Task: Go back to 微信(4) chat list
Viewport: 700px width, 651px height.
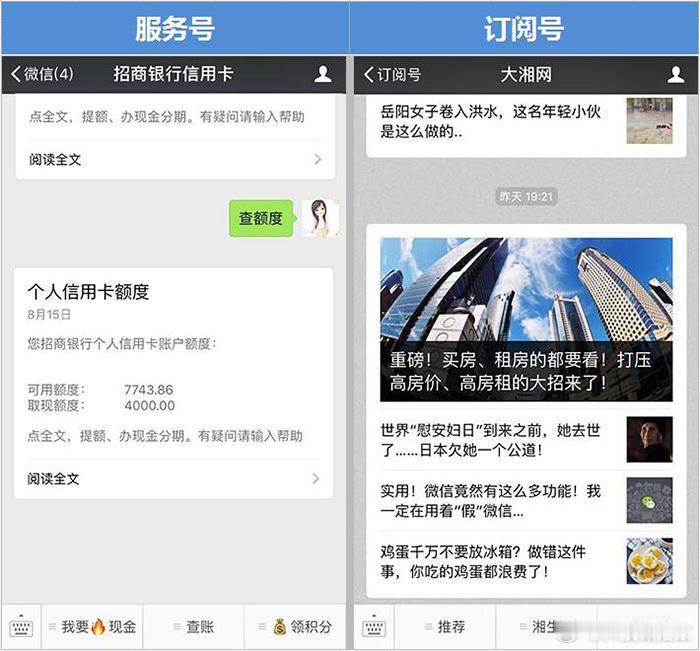Action: pos(42,74)
